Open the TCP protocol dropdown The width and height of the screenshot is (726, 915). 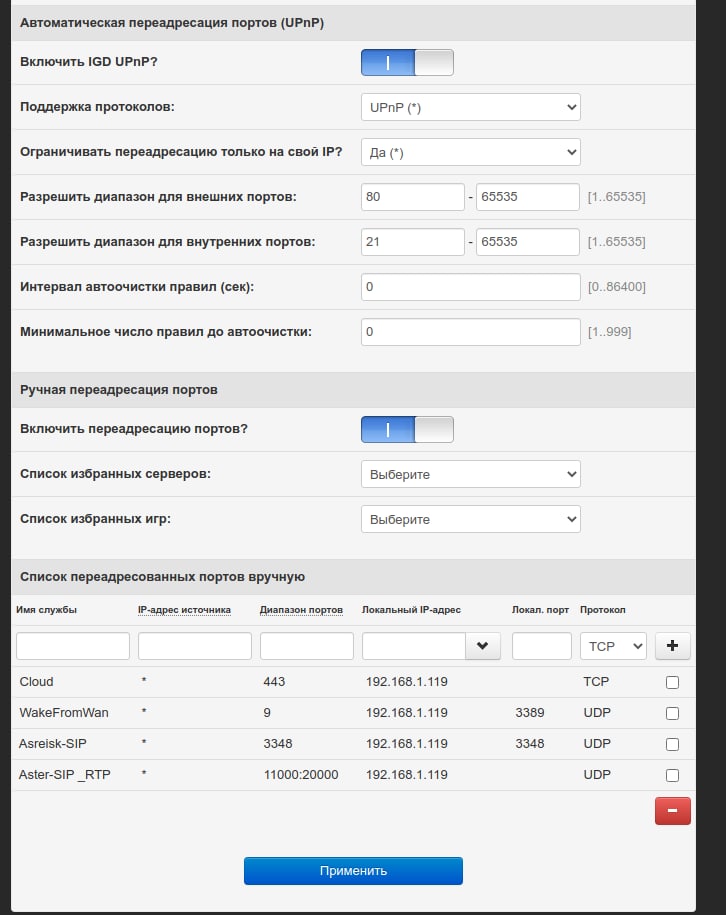613,646
